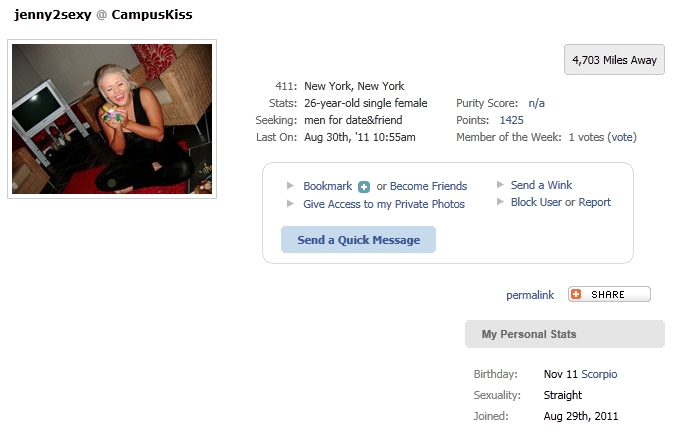
Task: Click the arrow bullet before Send a Wink
Action: [x=500, y=184]
